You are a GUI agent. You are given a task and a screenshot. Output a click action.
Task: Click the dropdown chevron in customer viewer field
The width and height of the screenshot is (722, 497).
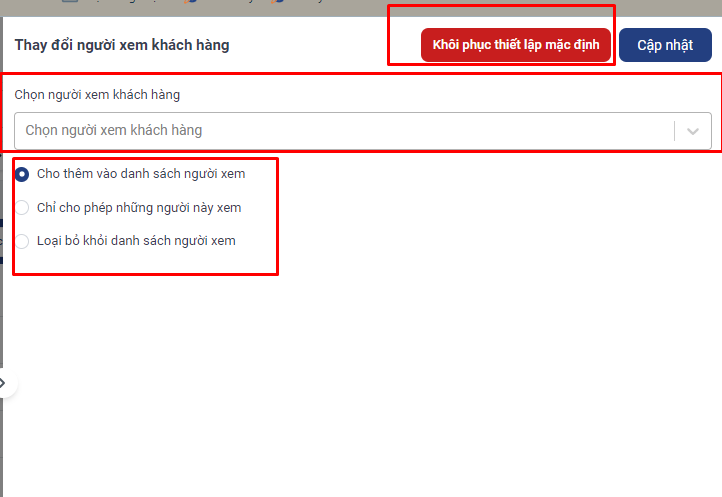pos(692,131)
